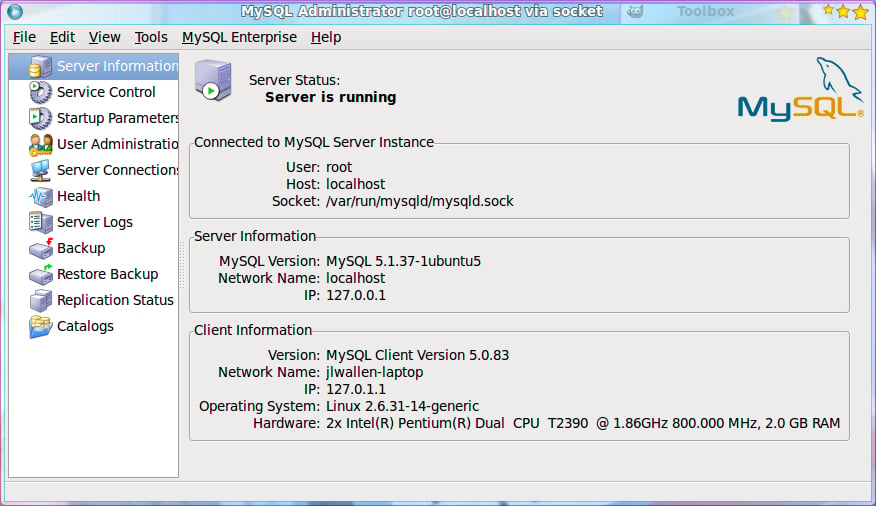876x506 pixels.
Task: Select Service Control label in sidebar
Action: (106, 92)
